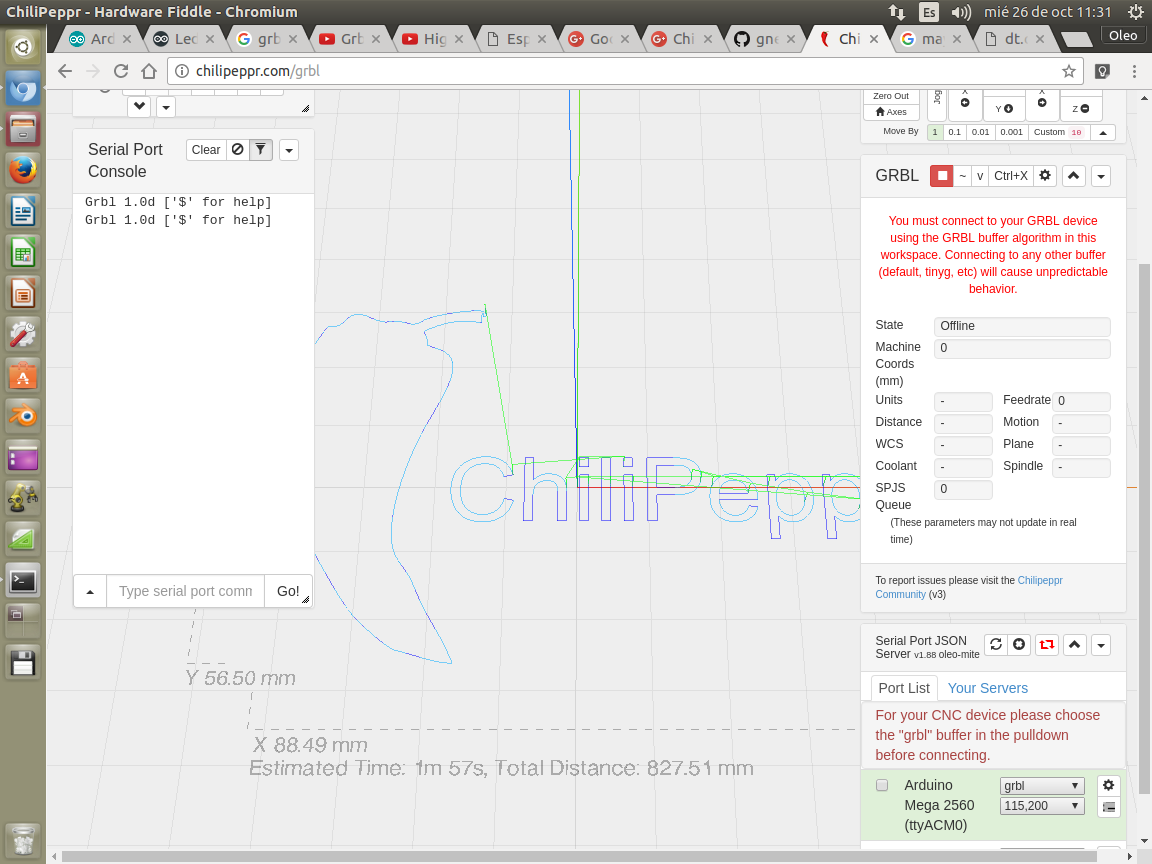Select Move By 0.1 increment
Image resolution: width=1152 pixels, height=864 pixels.
[x=954, y=132]
